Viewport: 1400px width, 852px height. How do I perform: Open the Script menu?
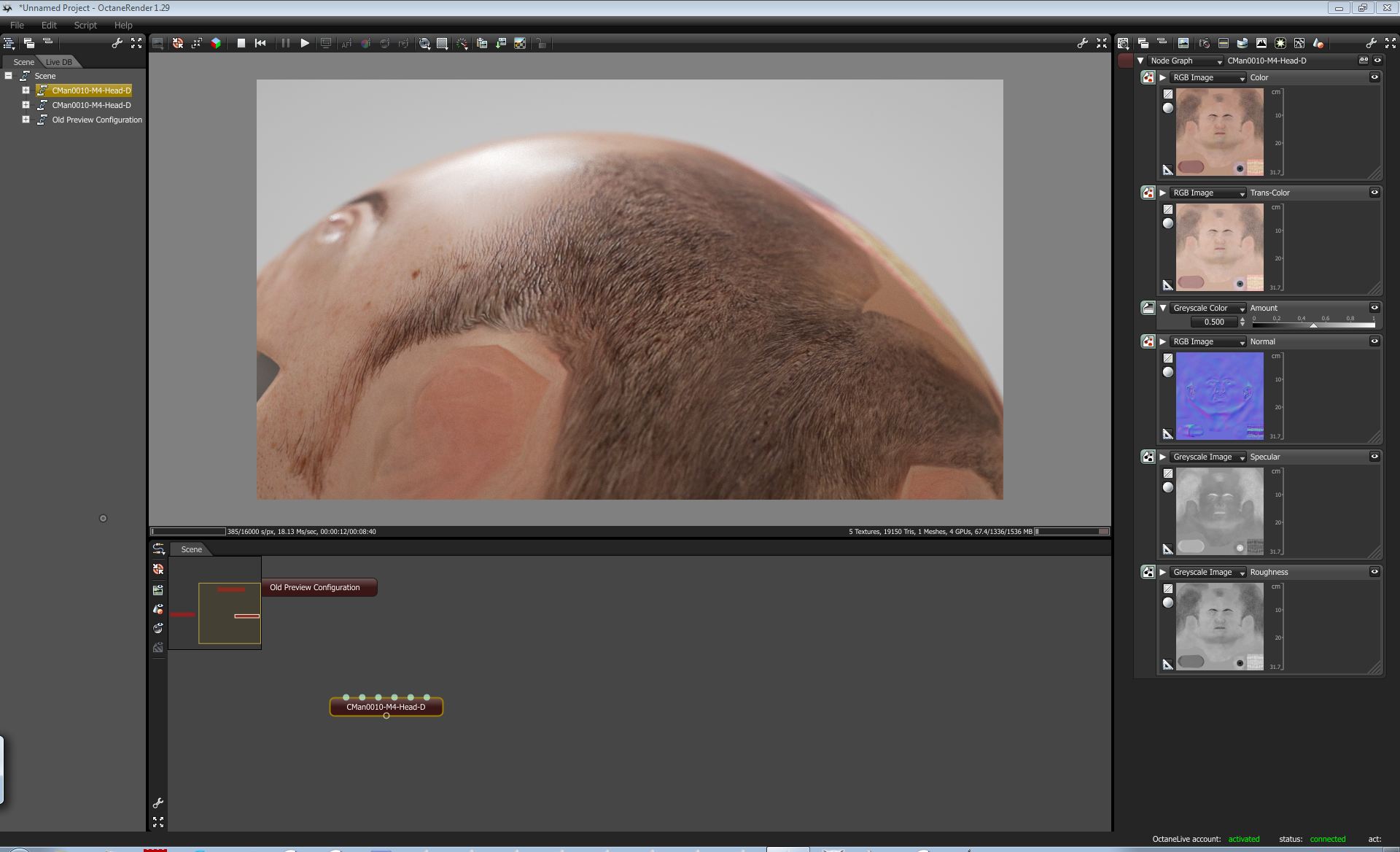click(85, 25)
